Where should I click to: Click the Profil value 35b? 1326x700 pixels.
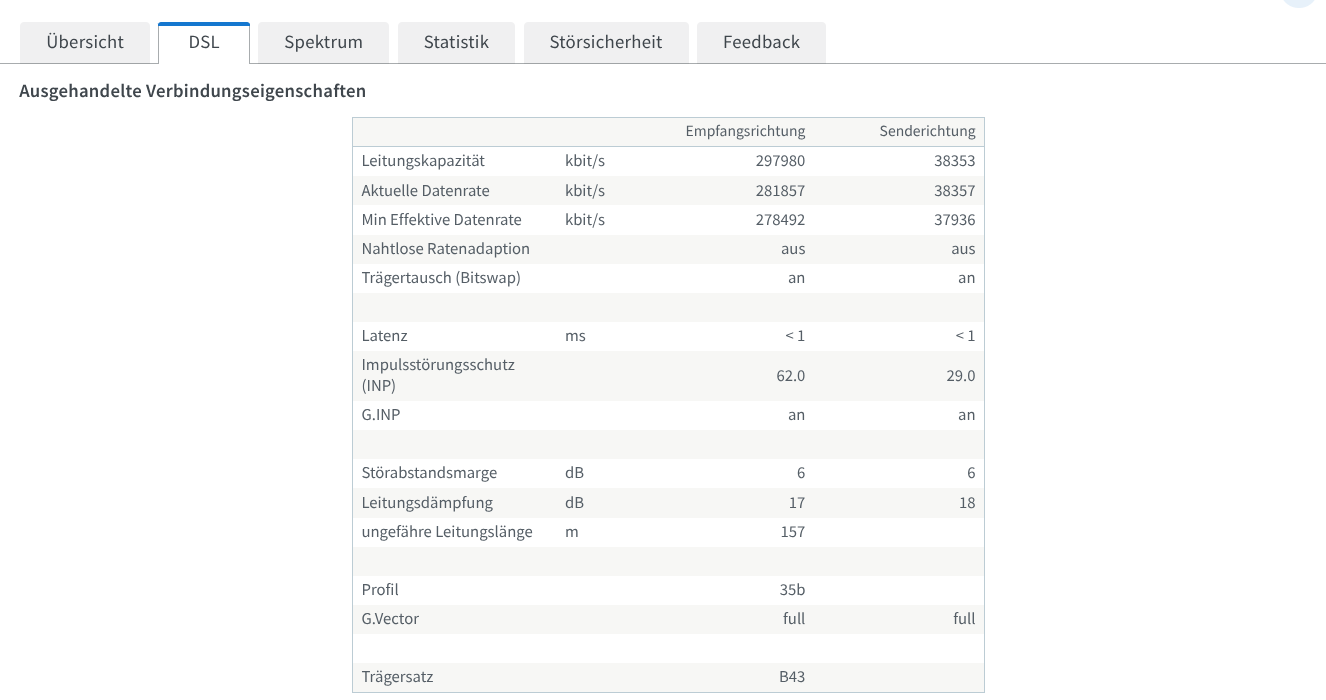coord(792,590)
